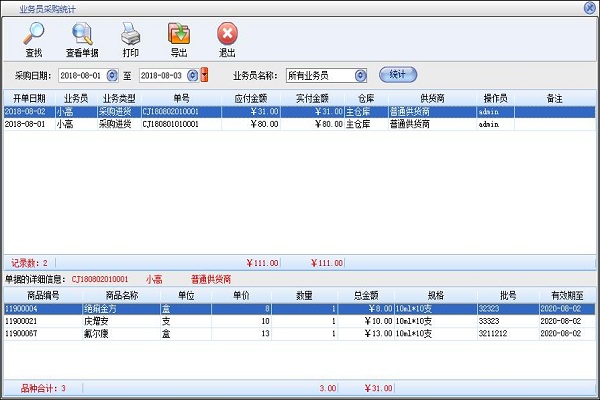Click the 打印 (Print) printer icon
This screenshot has width=600, height=400.
click(130, 35)
